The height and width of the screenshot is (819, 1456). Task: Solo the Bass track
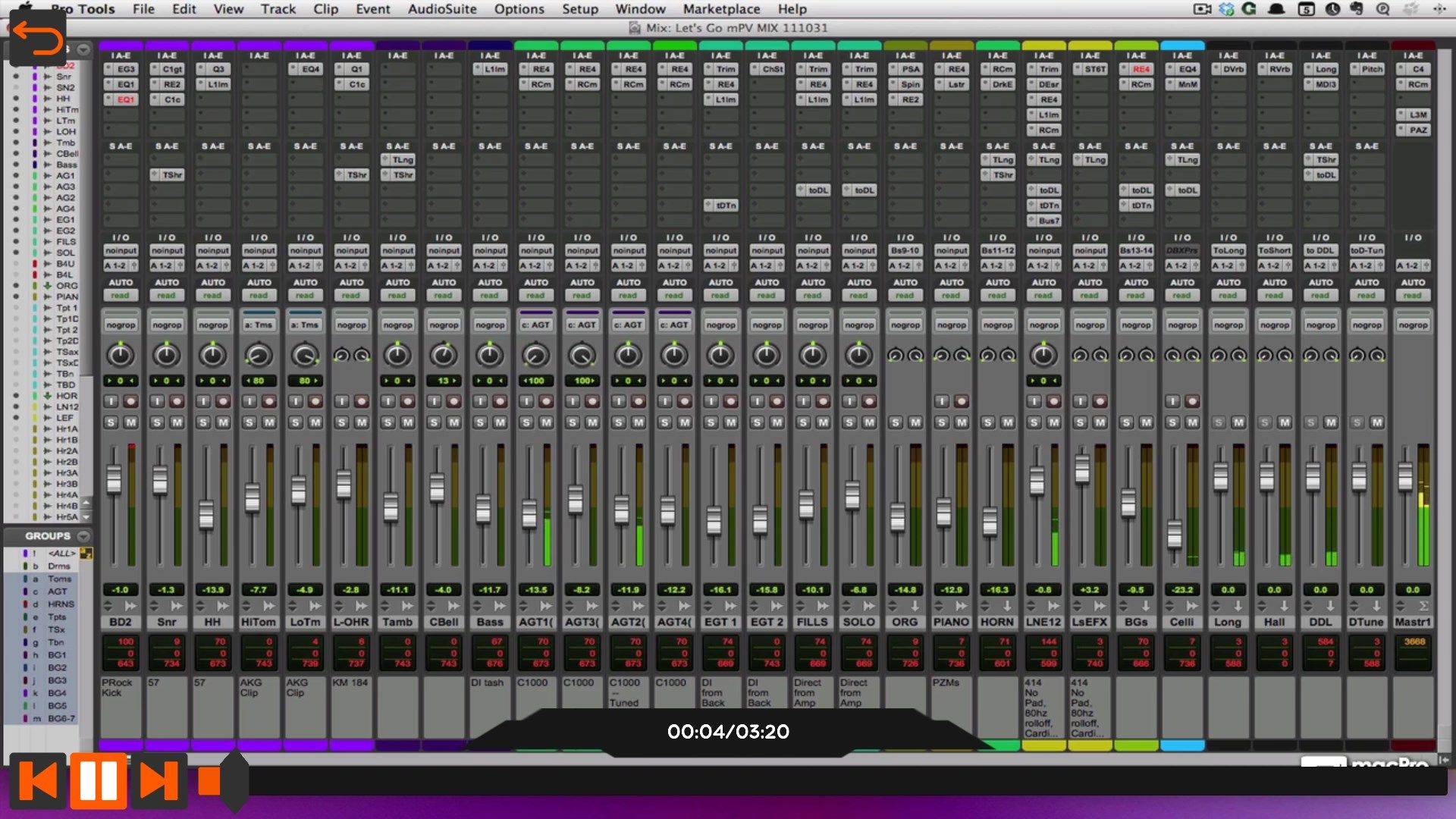pyautogui.click(x=480, y=422)
